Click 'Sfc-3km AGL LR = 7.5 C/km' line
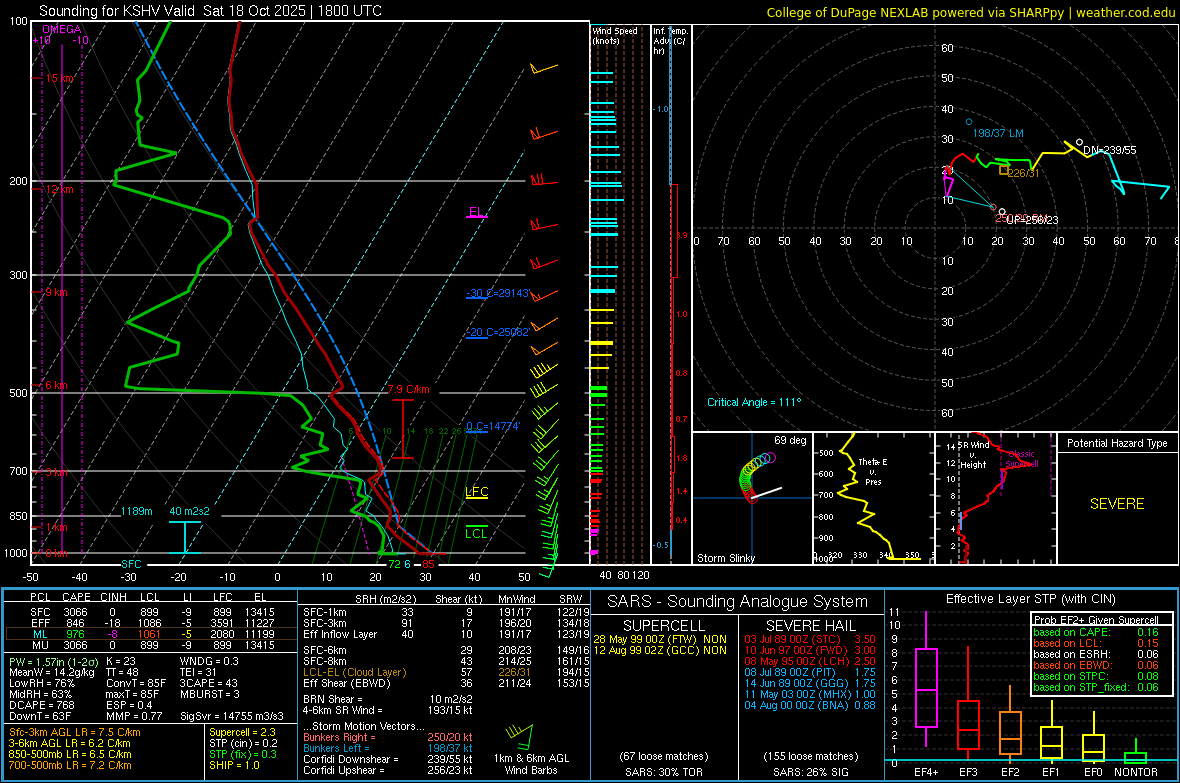1180x783 pixels. [x=74, y=733]
